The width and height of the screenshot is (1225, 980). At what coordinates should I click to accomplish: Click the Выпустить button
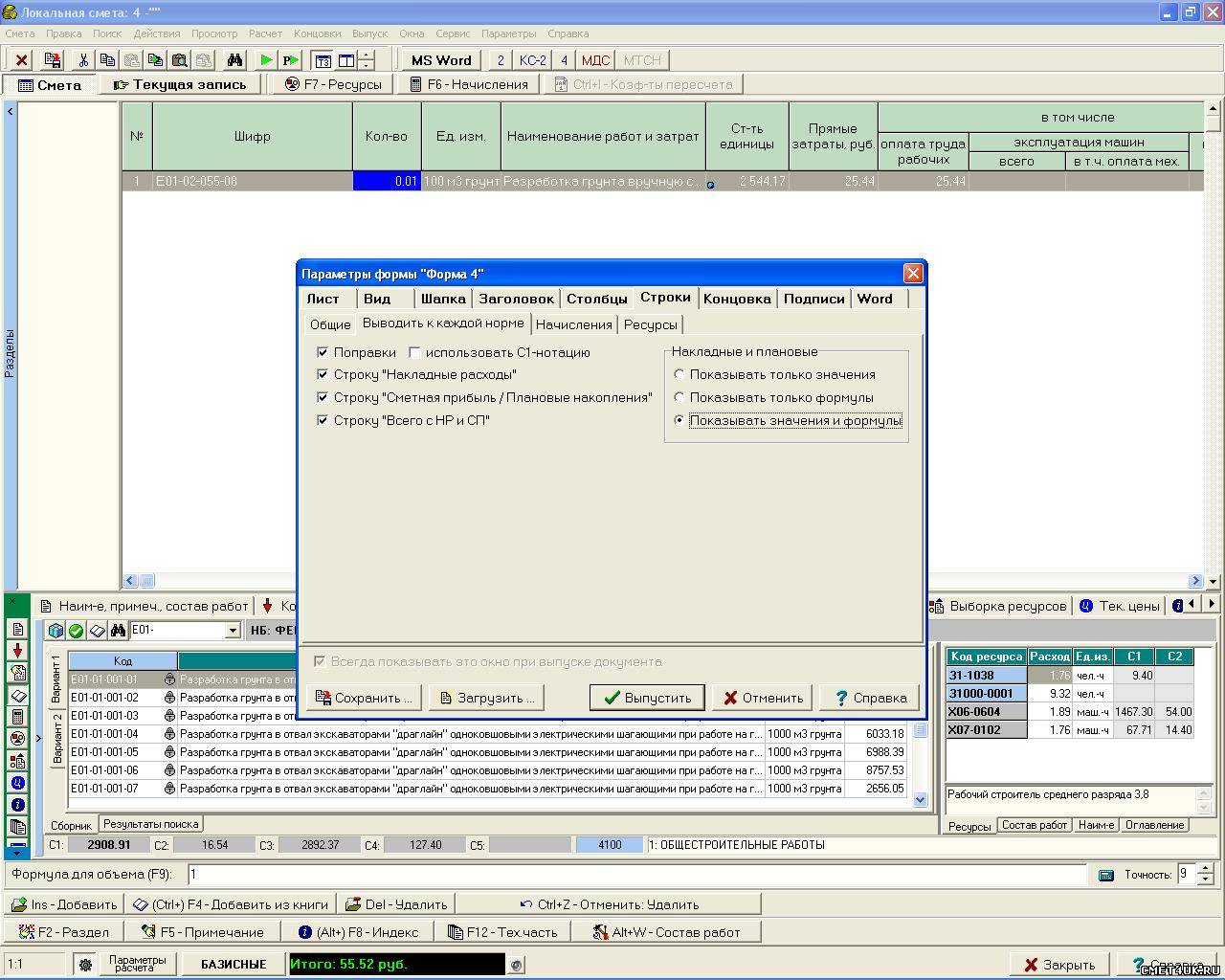pyautogui.click(x=647, y=698)
